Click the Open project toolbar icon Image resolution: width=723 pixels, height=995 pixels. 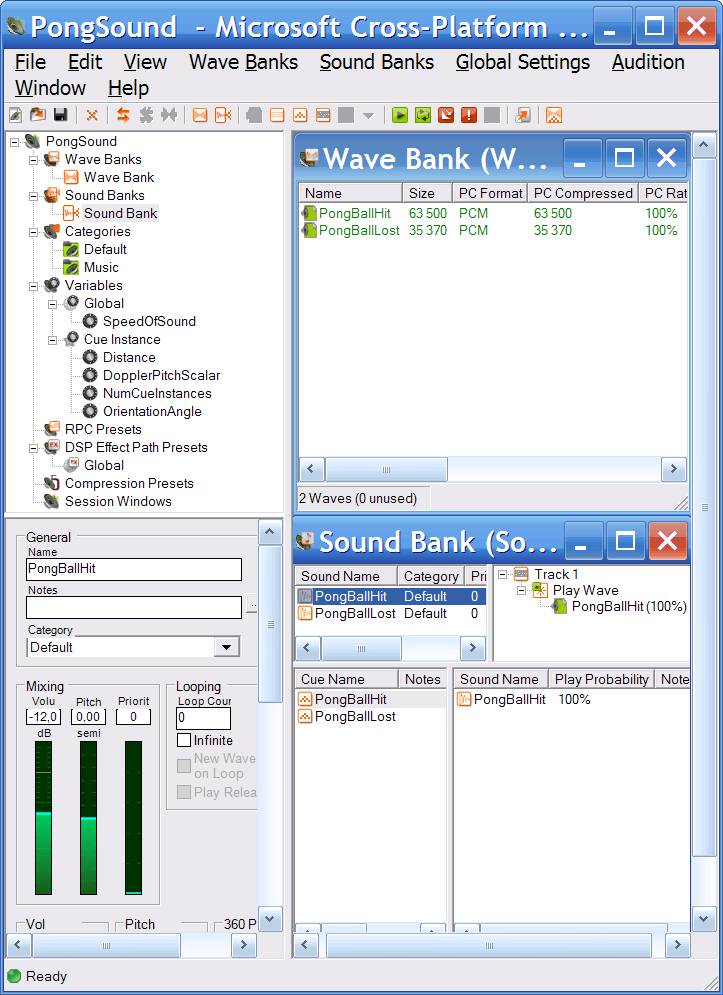point(37,115)
